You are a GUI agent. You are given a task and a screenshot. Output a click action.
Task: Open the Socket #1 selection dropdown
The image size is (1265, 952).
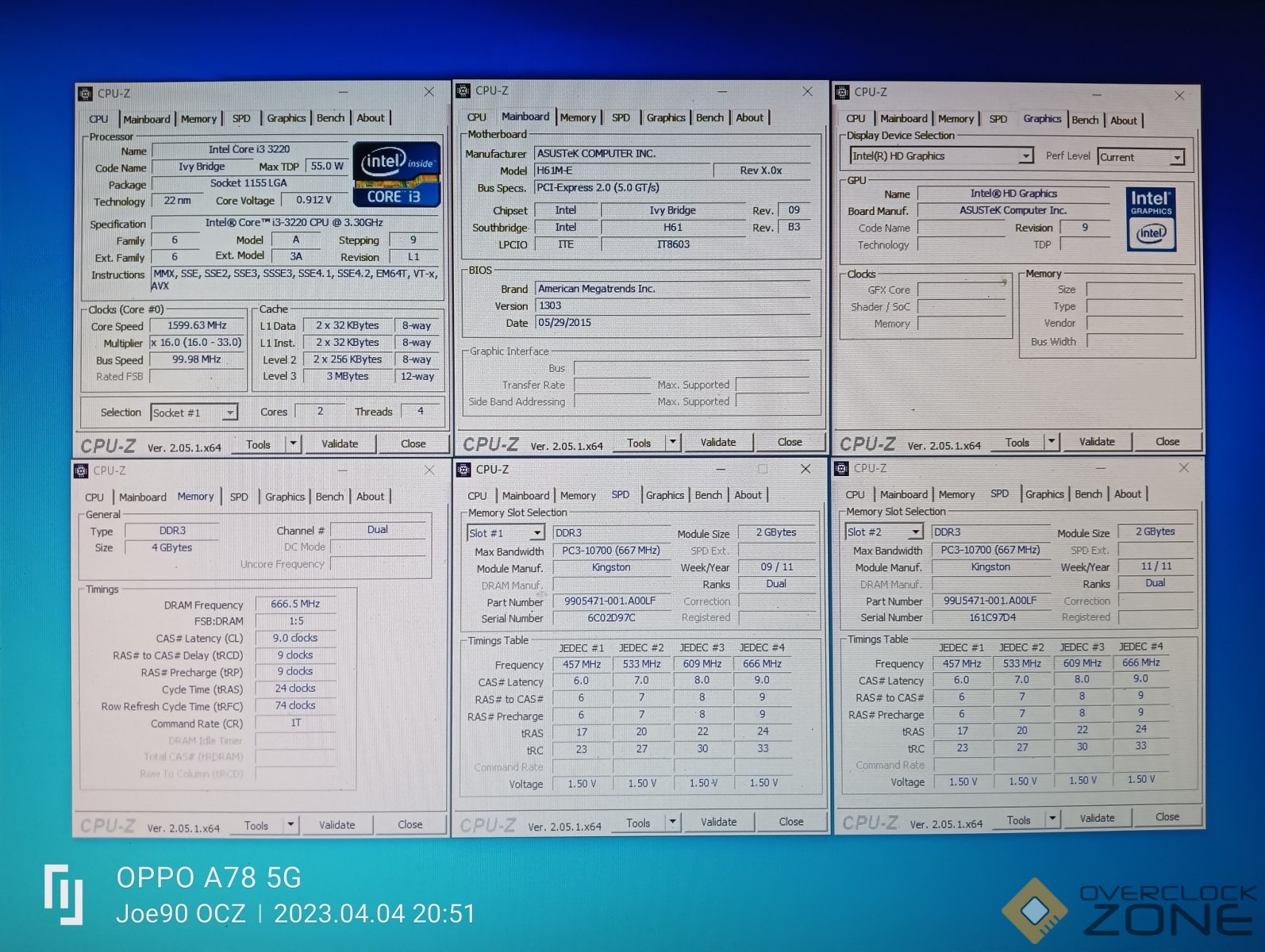pyautogui.click(x=229, y=413)
